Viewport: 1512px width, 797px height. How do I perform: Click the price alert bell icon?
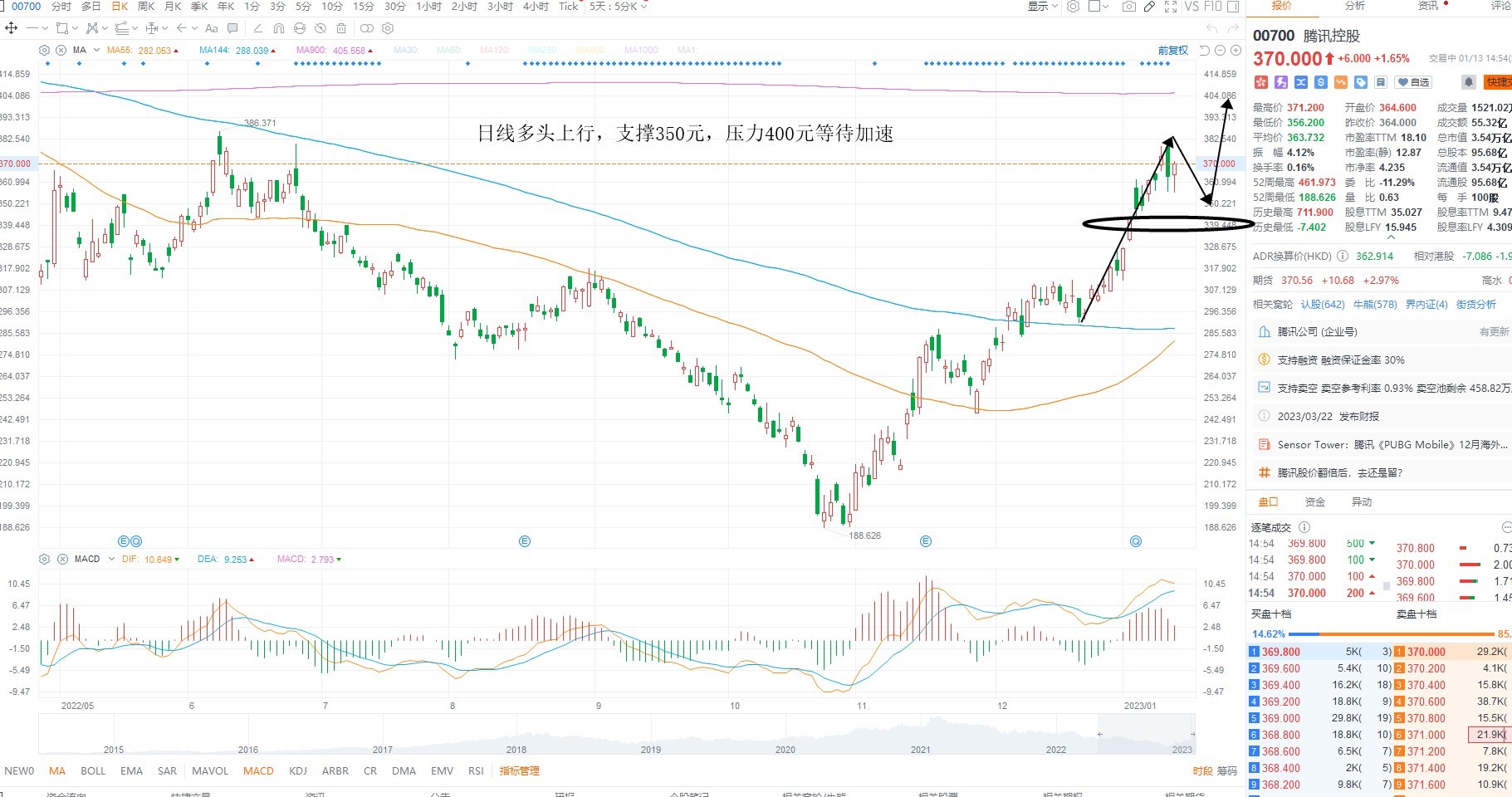click(x=1469, y=82)
